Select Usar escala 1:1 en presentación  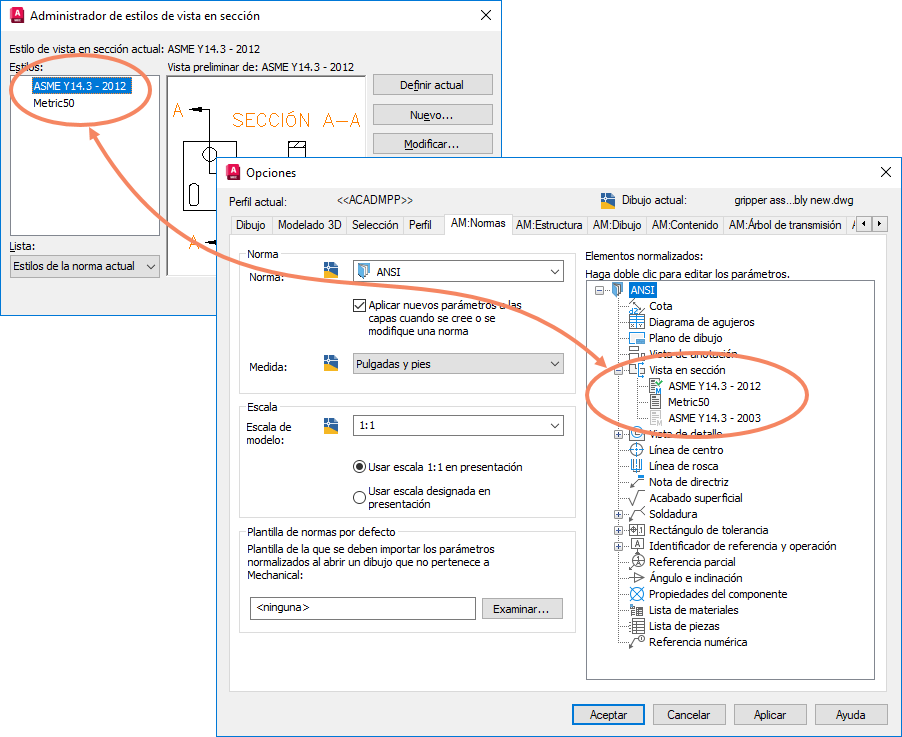coord(359,467)
